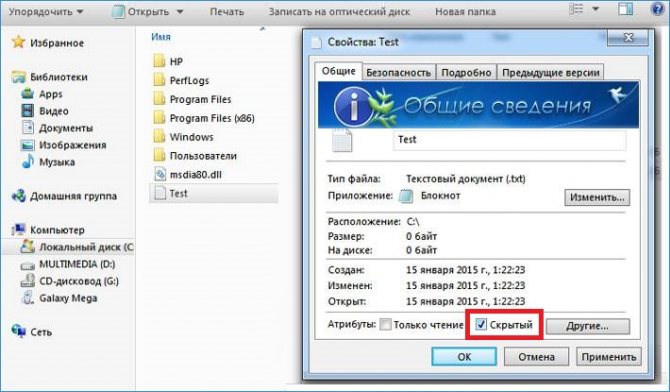670x392 pixels.
Task: Click the Test filename input field
Action: [x=509, y=140]
